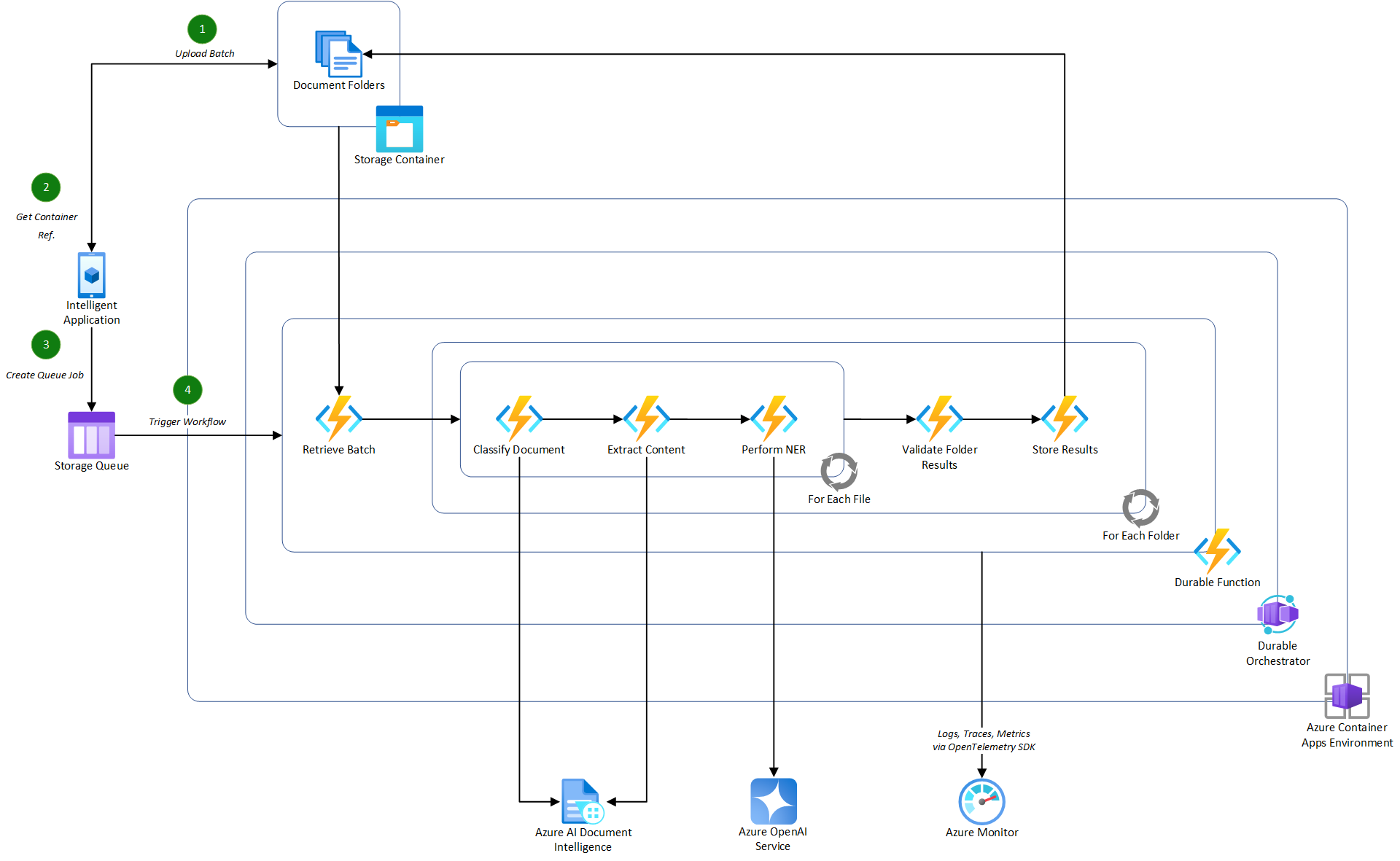Viewport: 1400px width, 861px height.
Task: Click the Durable Orchestrator icon
Action: [1277, 615]
